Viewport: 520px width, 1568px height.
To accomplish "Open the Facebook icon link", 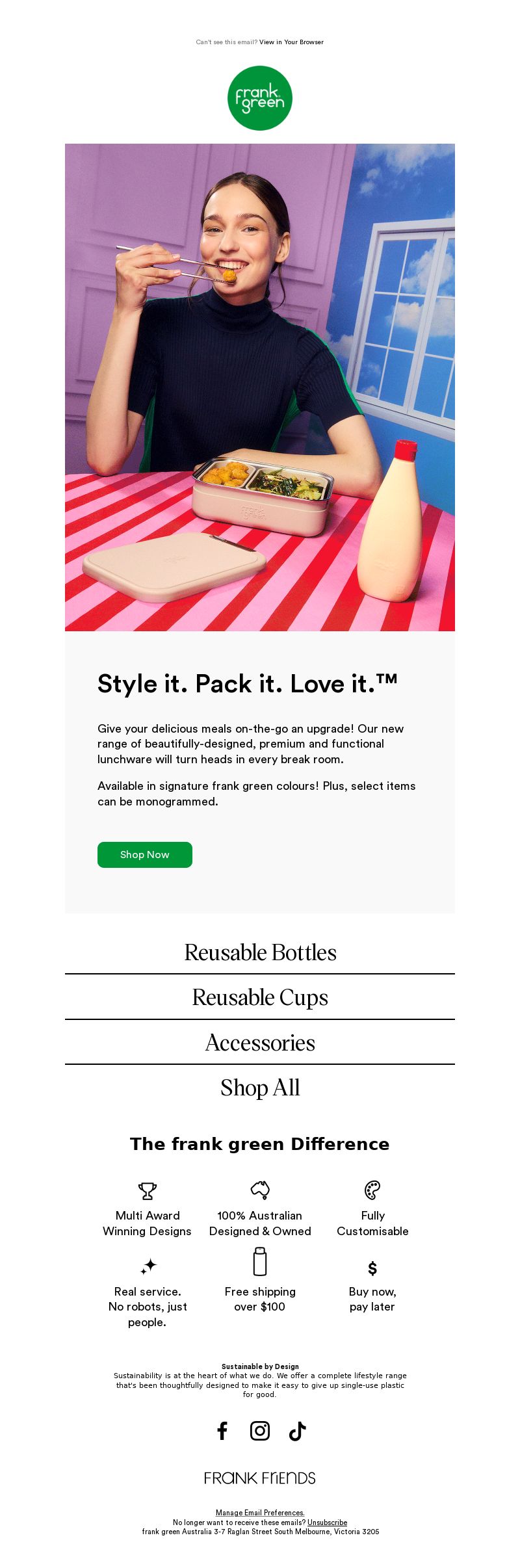I will (222, 1431).
